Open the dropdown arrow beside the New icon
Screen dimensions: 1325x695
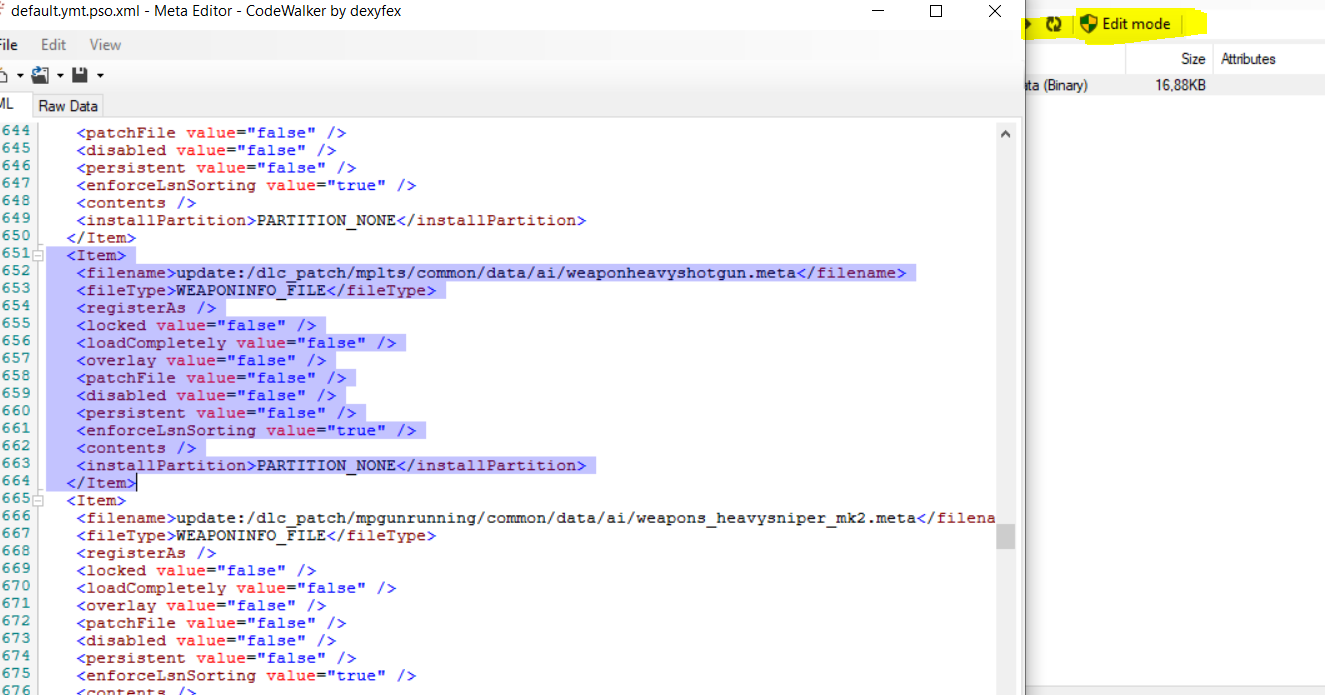tap(19, 76)
